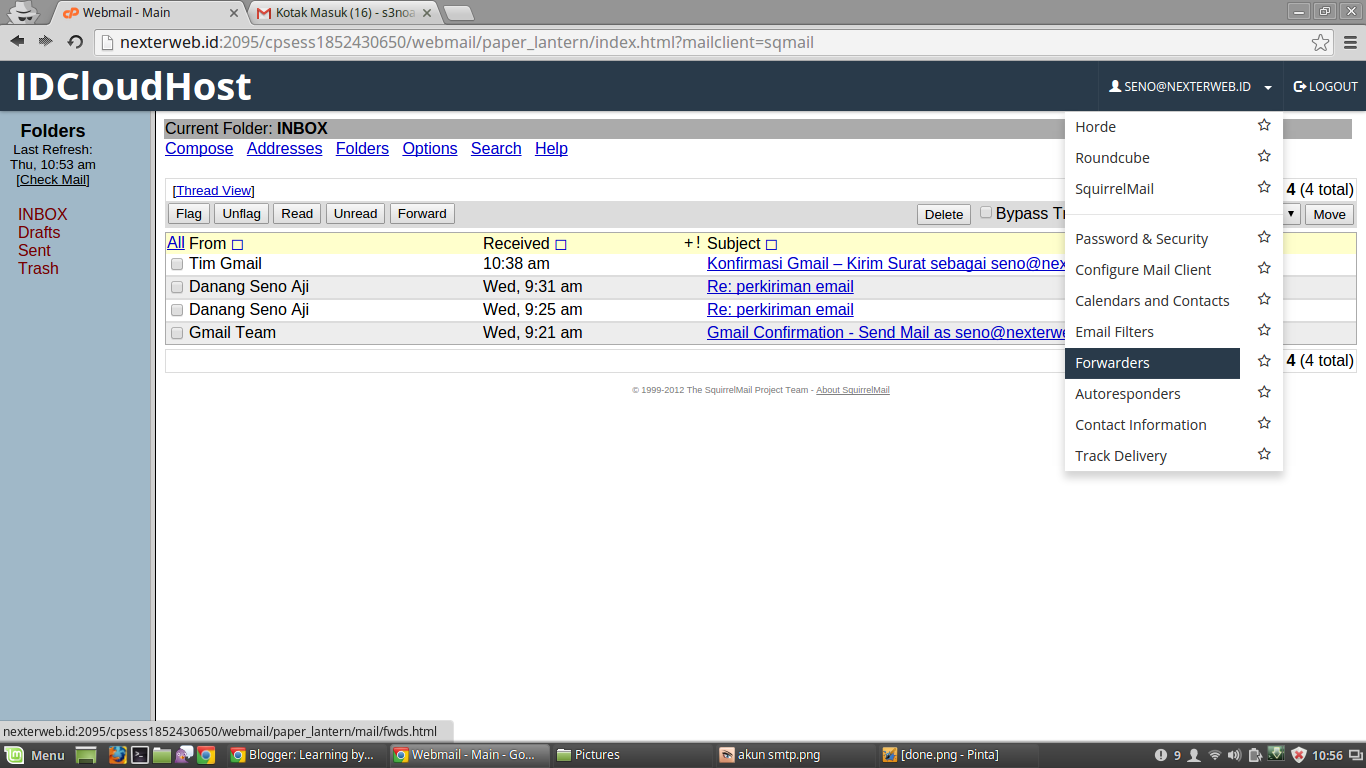Select the checkbox for the Gmail Team message
Viewport: 1366px width, 768px height.
click(x=176, y=333)
